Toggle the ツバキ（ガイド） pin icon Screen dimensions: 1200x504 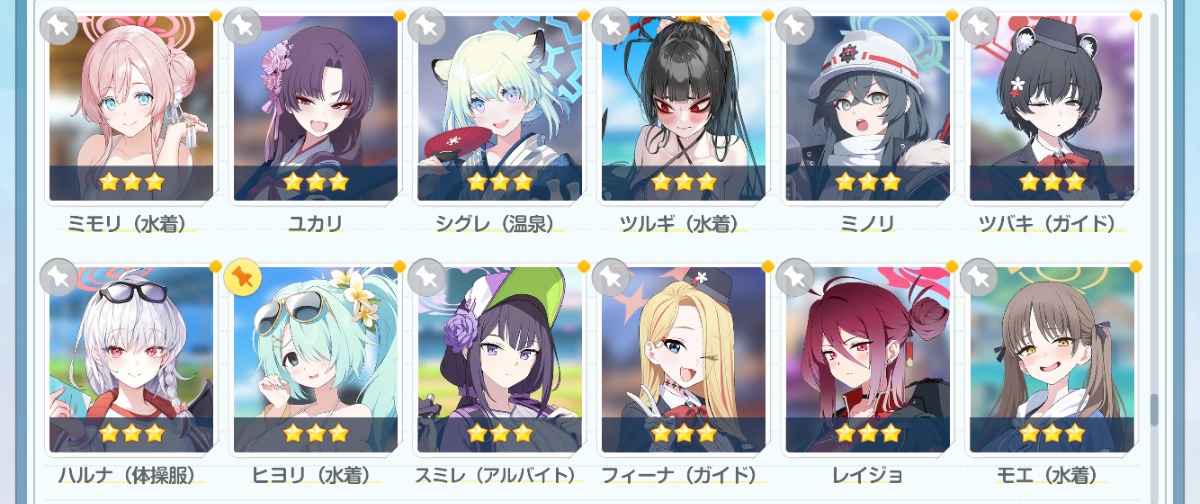click(x=979, y=25)
